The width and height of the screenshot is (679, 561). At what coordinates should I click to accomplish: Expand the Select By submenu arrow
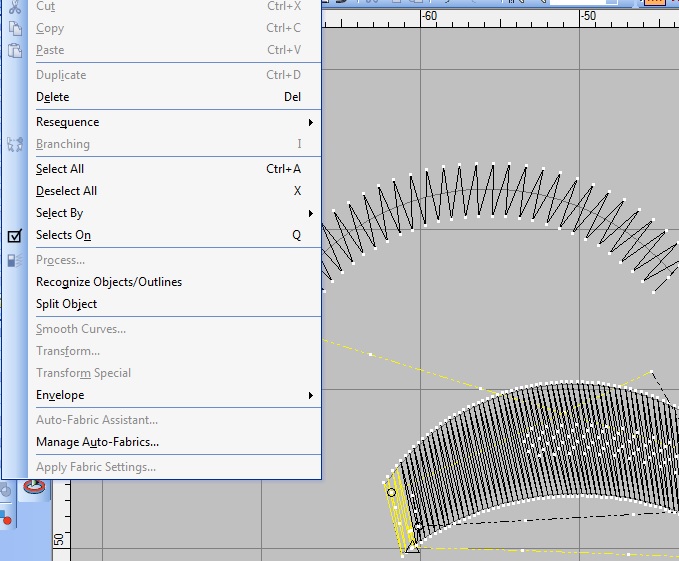coord(310,213)
